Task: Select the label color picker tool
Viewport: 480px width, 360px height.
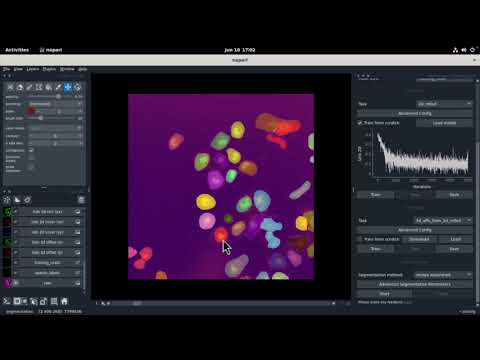Action: click(58, 87)
